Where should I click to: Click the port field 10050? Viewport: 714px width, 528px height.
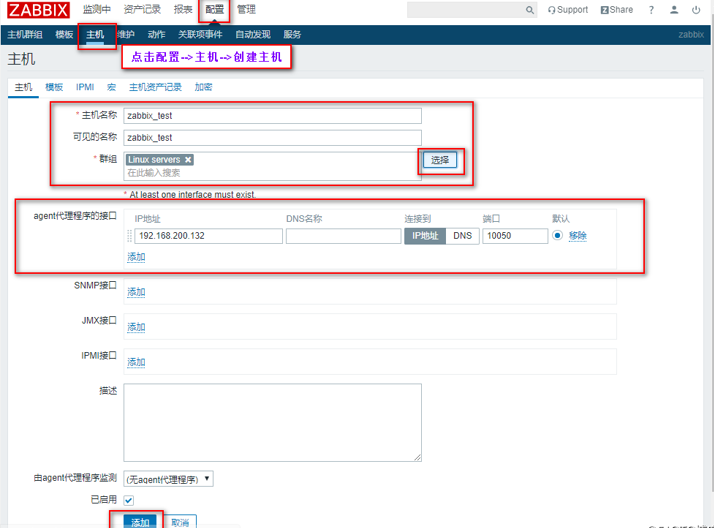click(515, 236)
